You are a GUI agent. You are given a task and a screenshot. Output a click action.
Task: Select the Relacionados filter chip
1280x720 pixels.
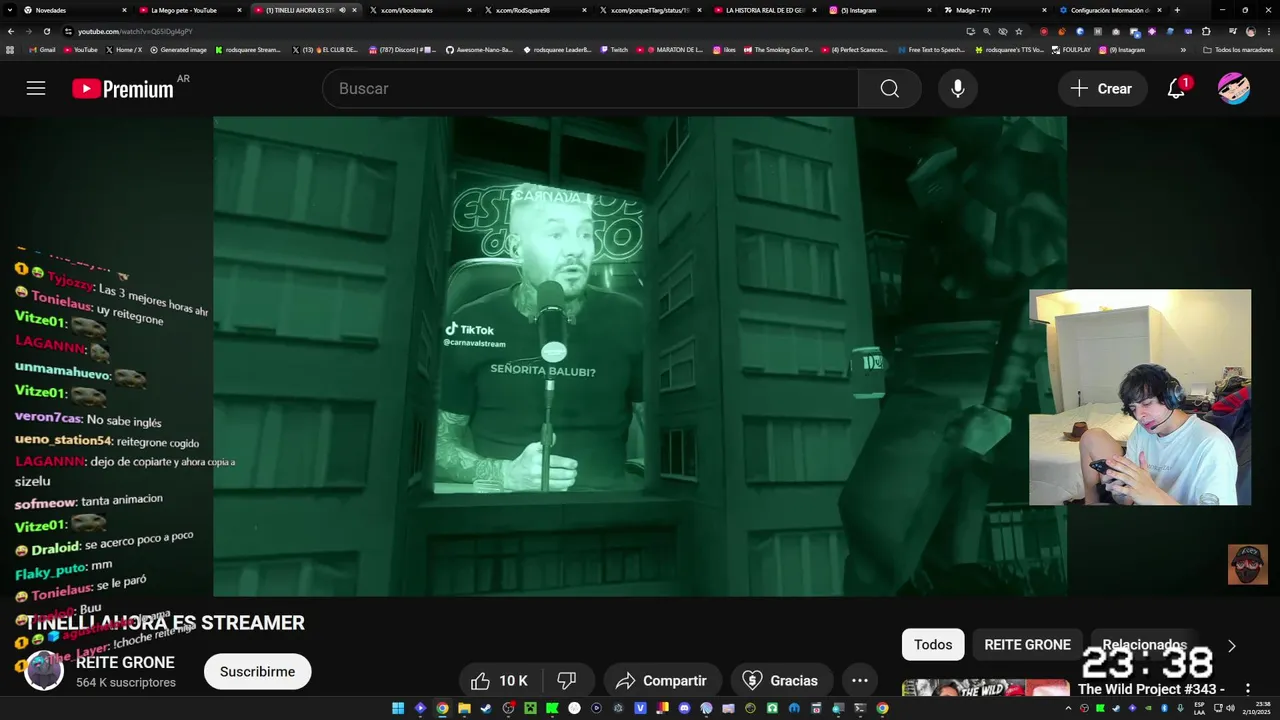click(1144, 644)
